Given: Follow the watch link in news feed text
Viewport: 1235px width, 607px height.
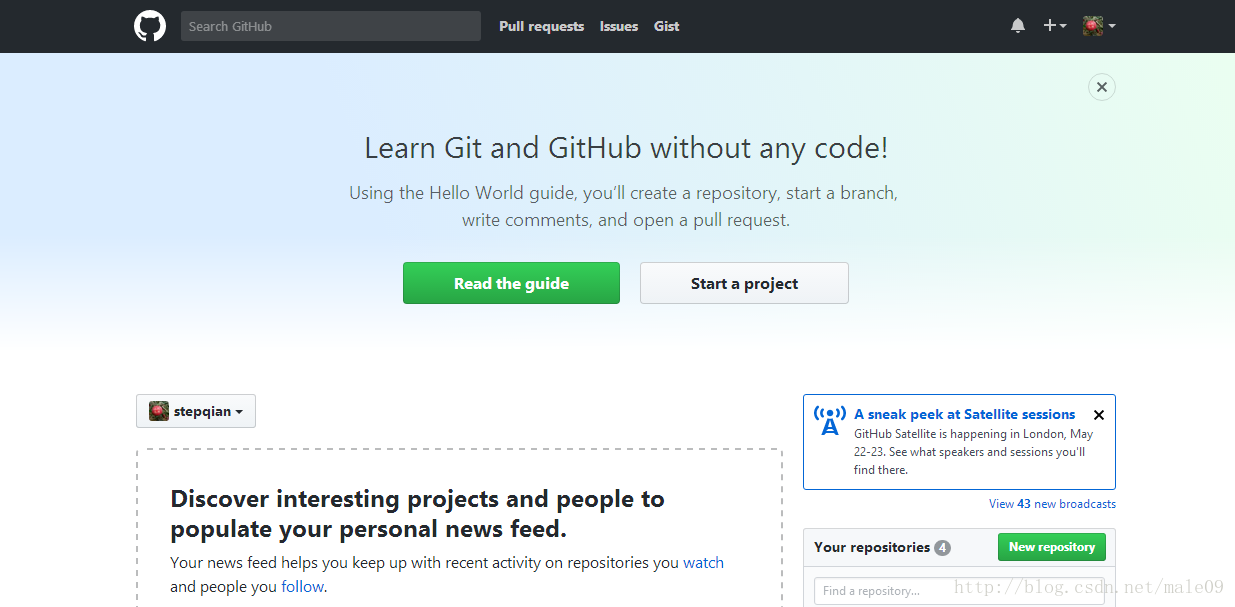Looking at the screenshot, I should coord(703,563).
